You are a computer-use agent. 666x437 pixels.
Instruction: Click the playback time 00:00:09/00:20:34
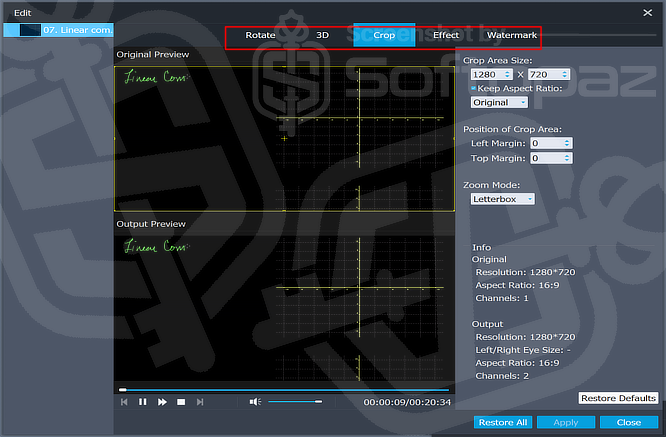pos(407,402)
